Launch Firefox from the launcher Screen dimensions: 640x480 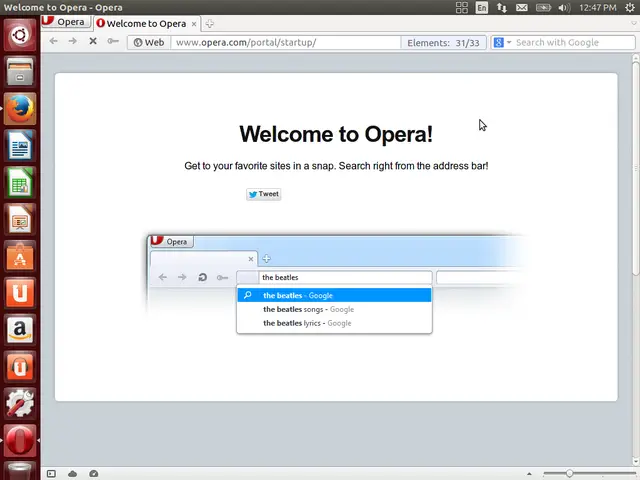coord(20,109)
